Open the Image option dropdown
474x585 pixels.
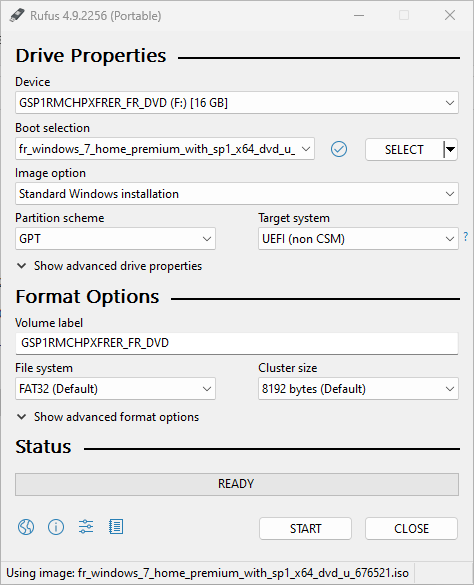tap(237, 194)
